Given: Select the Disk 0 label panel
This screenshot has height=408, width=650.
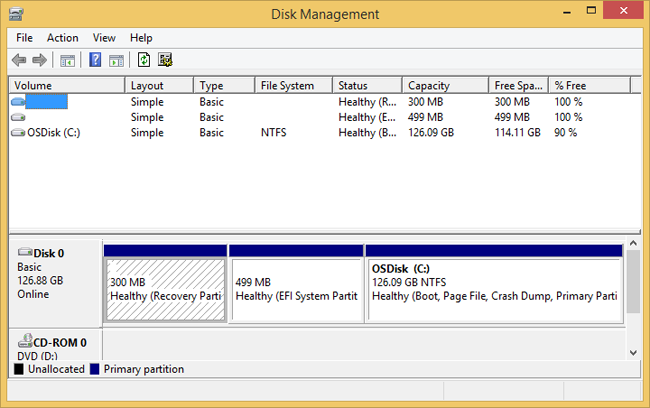Looking at the screenshot, I should [x=56, y=281].
